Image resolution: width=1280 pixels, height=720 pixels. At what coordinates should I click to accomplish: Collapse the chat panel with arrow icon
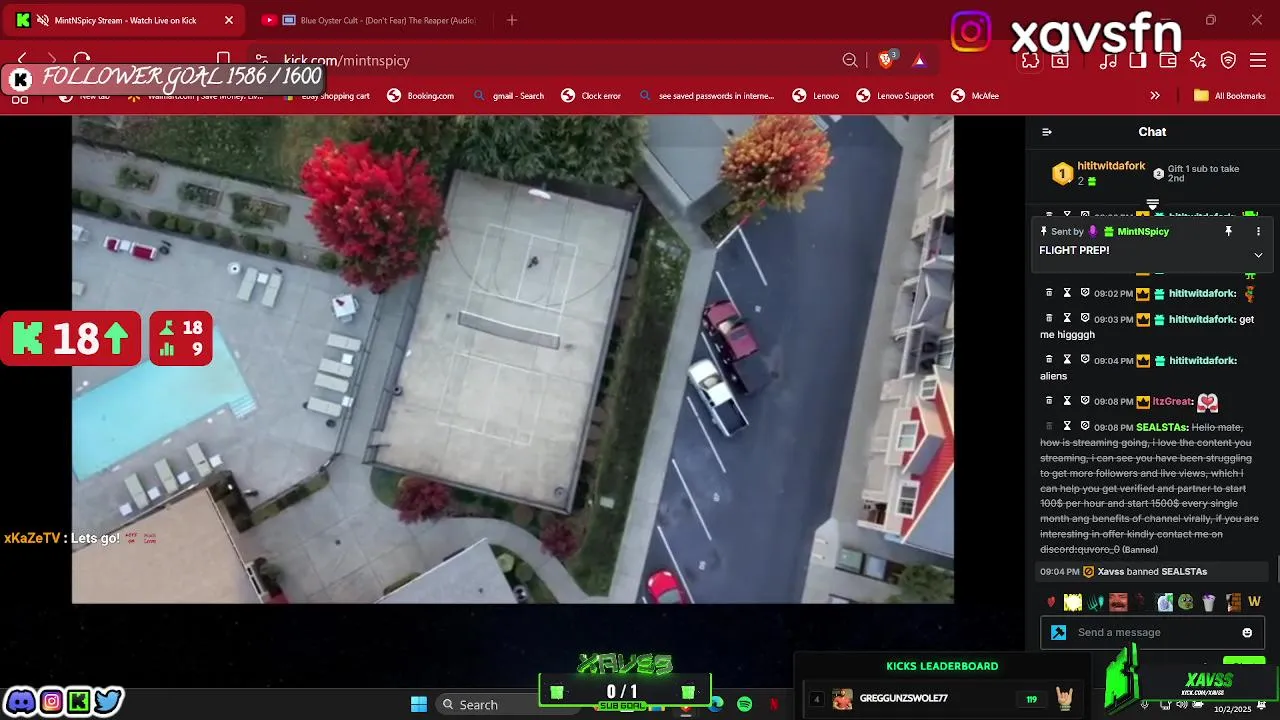1047,132
